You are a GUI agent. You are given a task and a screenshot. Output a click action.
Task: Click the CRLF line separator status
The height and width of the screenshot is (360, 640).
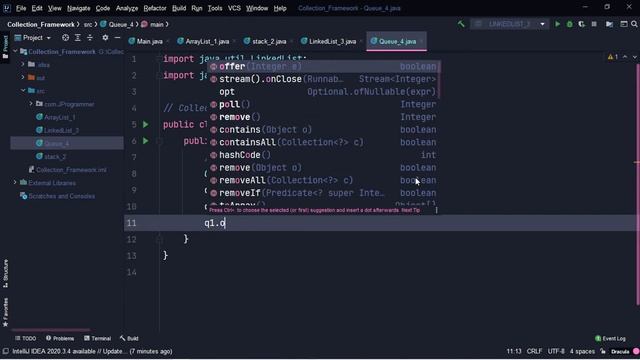point(534,351)
